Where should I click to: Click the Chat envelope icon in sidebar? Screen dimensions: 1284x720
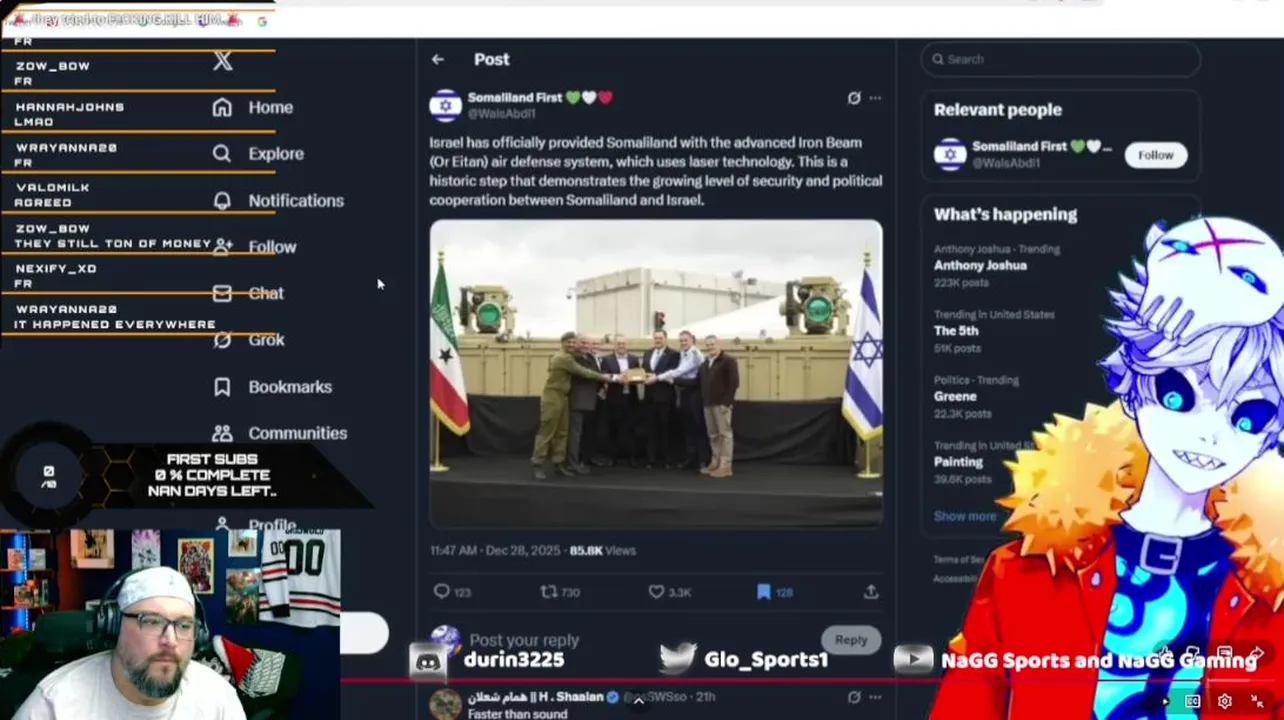222,293
